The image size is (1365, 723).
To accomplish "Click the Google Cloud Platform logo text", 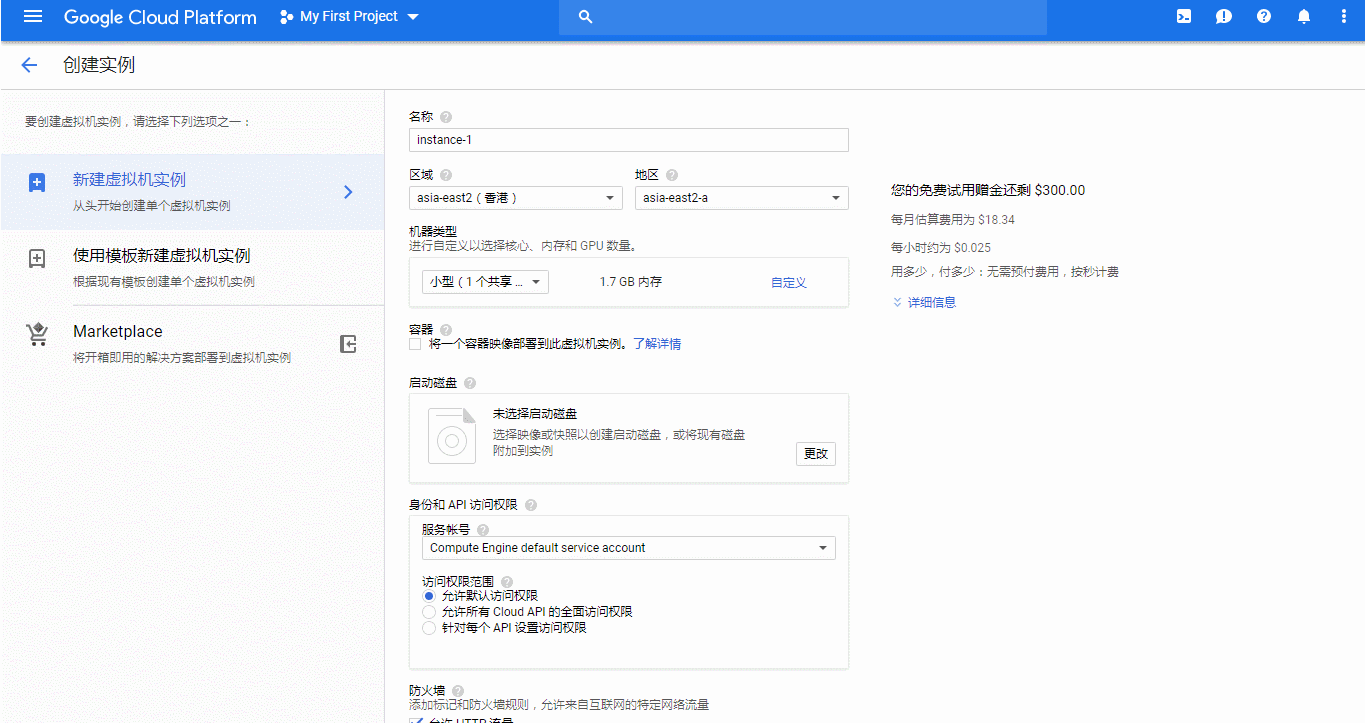I will pyautogui.click(x=160, y=17).
